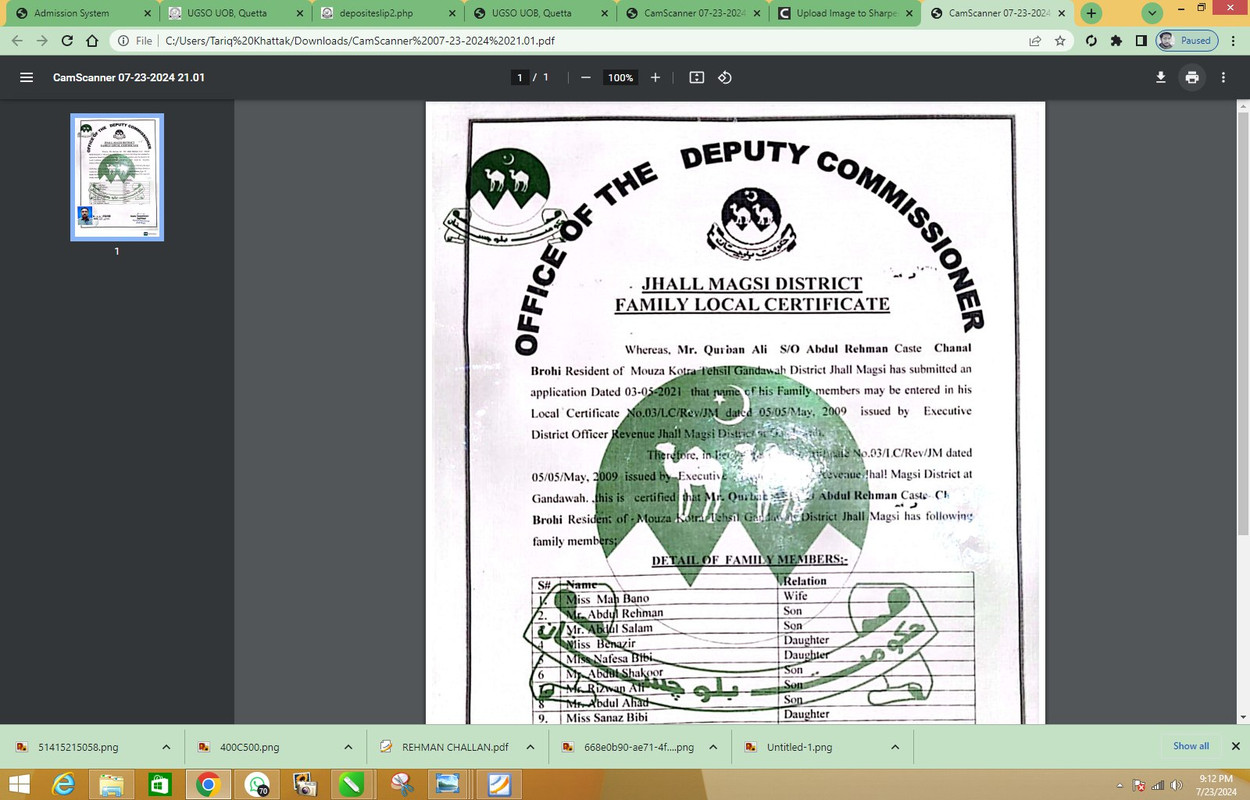
Task: Expand options for REHMAN CHALLAN.pdf download
Action: [530, 747]
